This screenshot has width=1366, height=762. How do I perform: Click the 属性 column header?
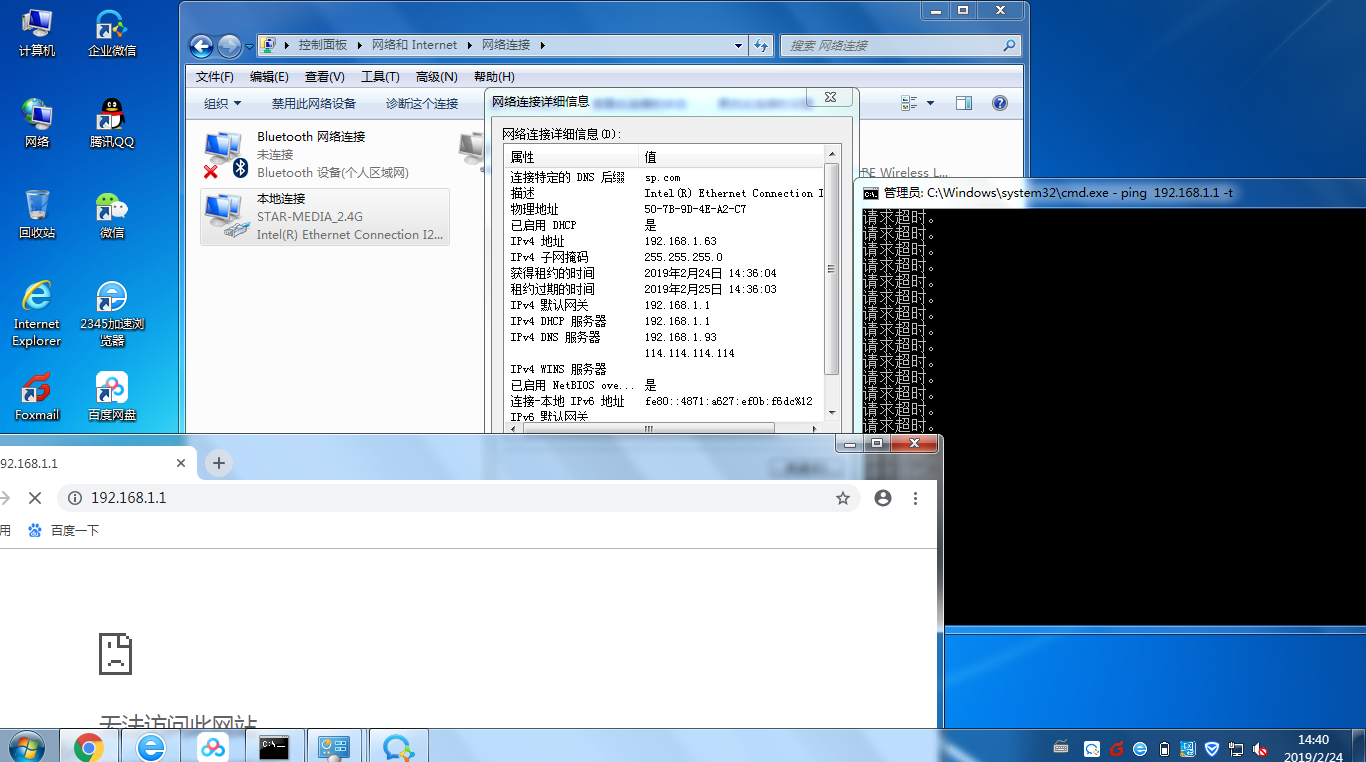pyautogui.click(x=571, y=157)
